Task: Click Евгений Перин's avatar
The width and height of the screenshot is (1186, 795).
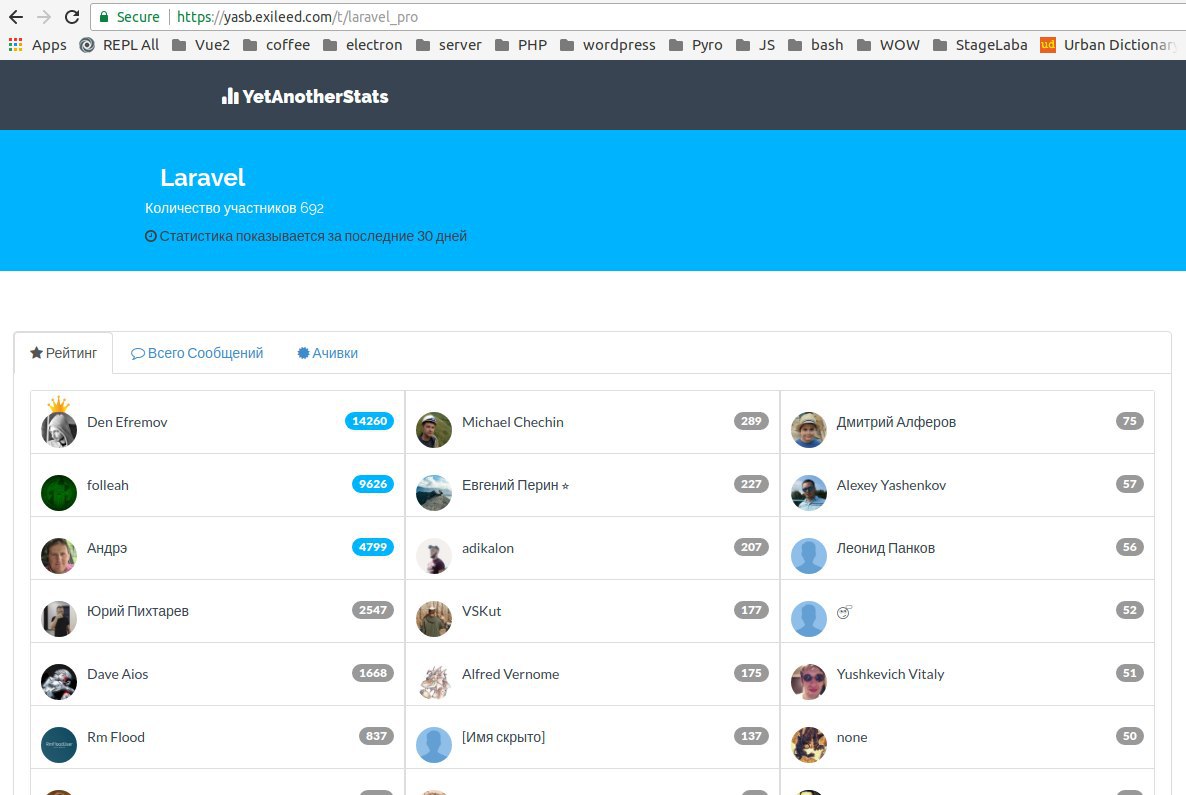Action: pyautogui.click(x=434, y=492)
